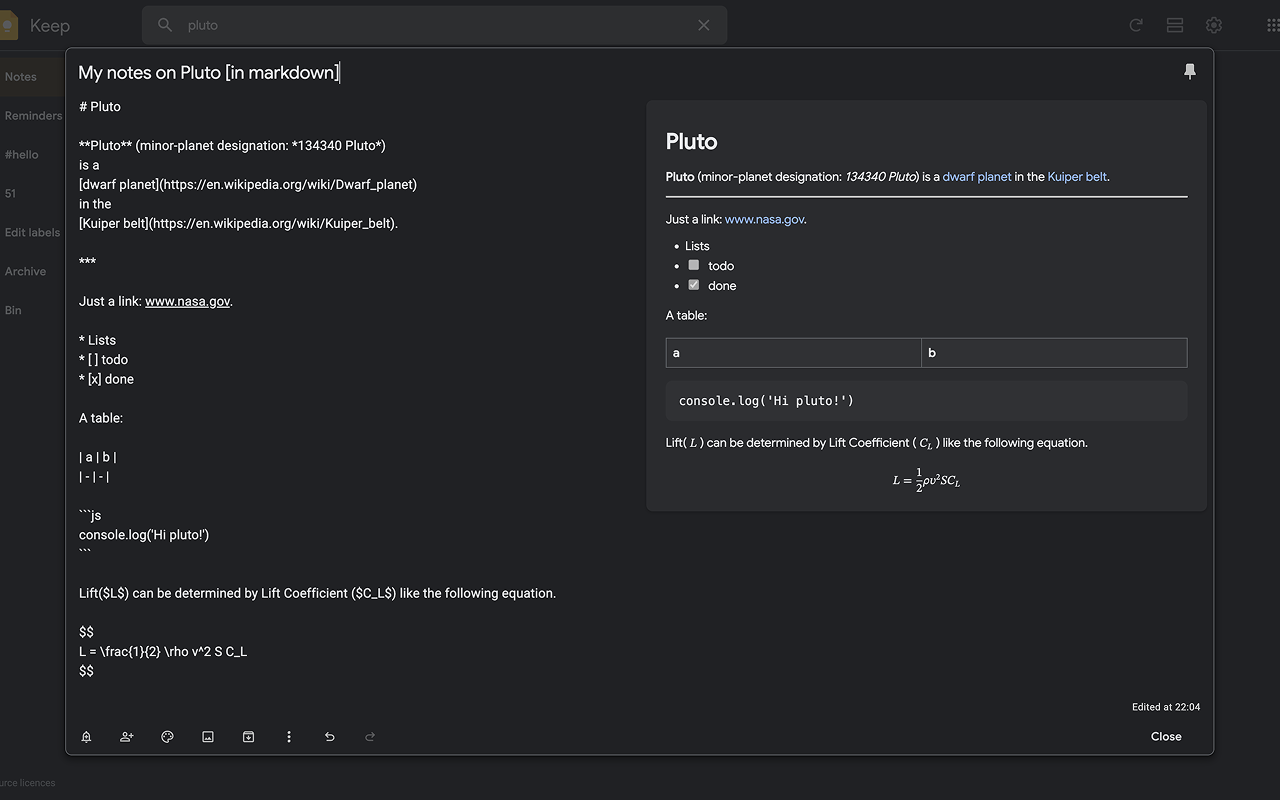Click the redo arrow icon

point(370,737)
